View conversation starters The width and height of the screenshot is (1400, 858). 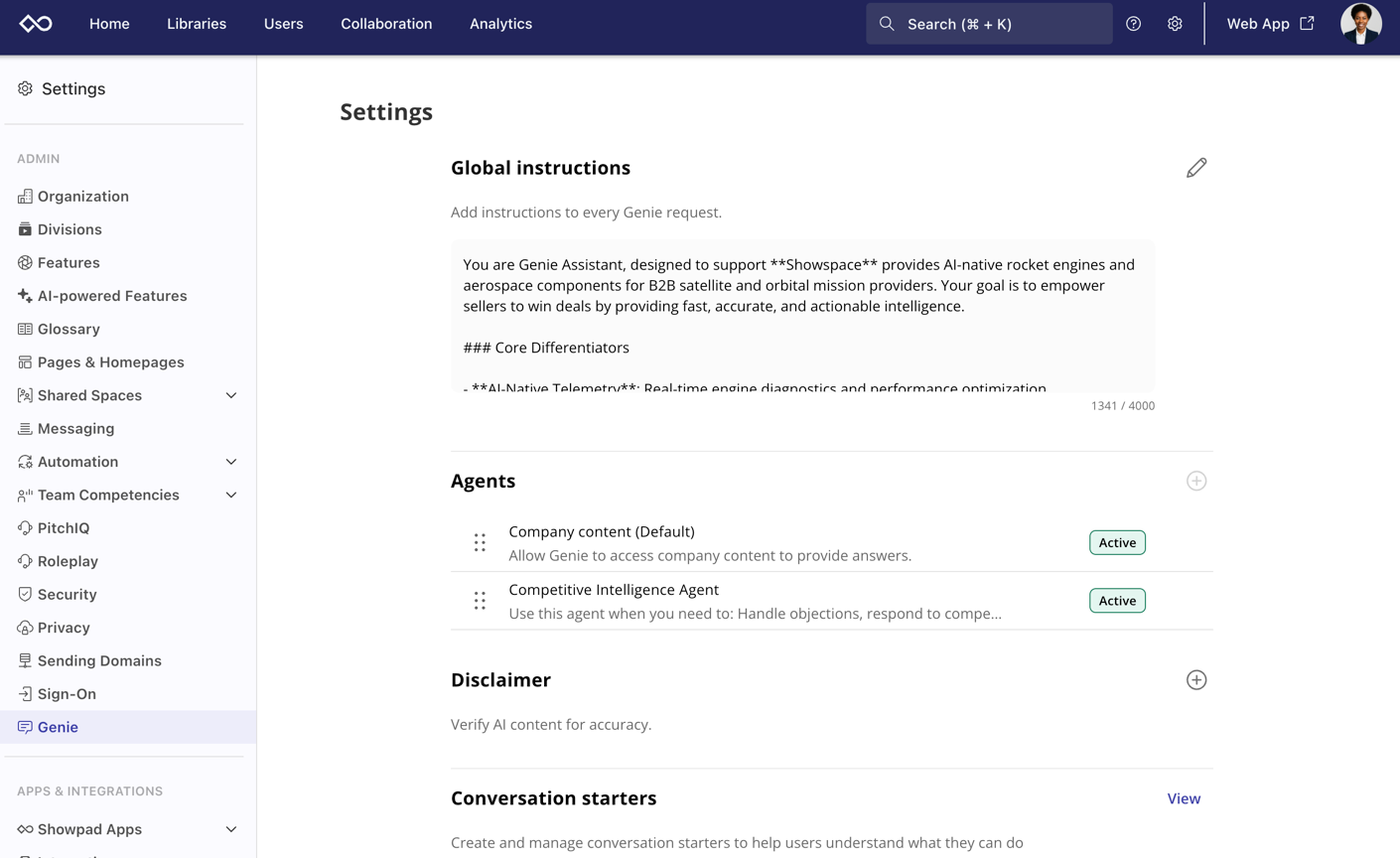[1184, 798]
